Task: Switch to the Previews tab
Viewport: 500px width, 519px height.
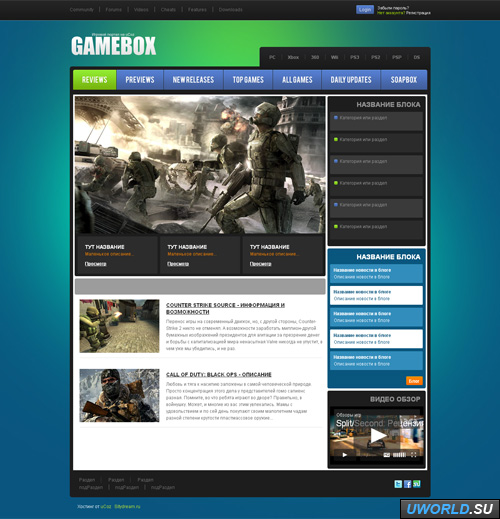Action: 140,80
